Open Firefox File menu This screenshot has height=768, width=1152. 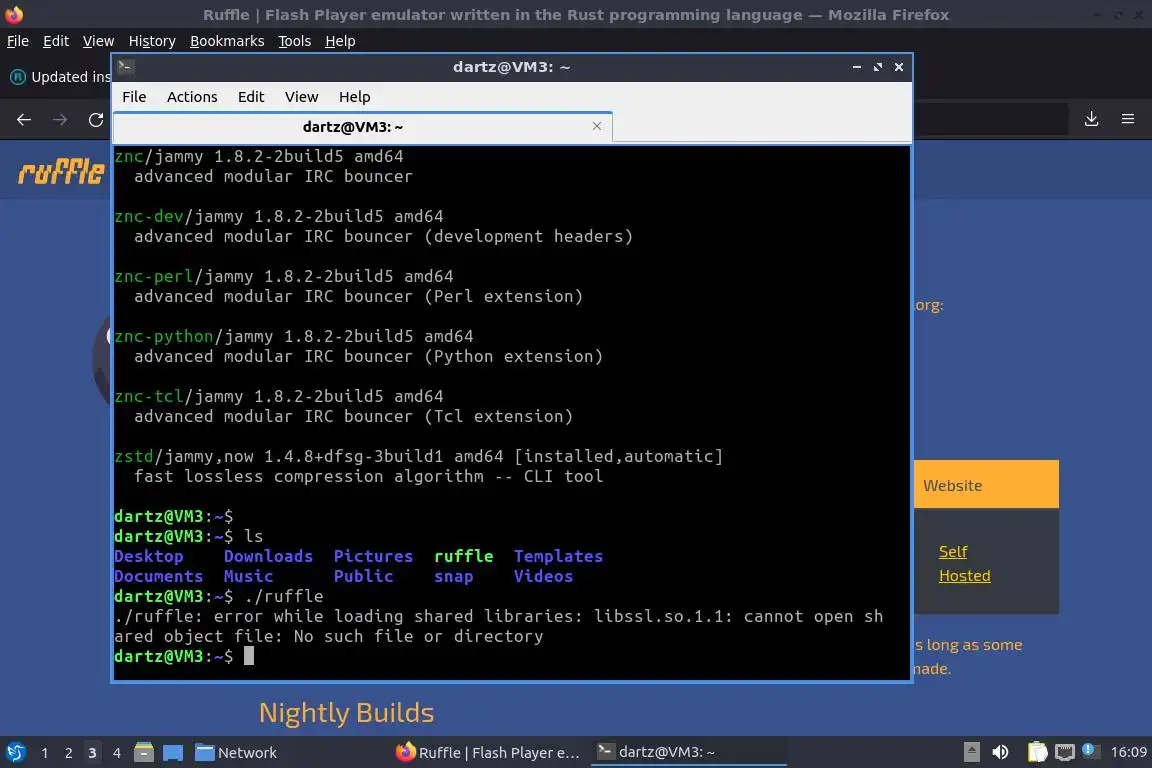click(18, 41)
